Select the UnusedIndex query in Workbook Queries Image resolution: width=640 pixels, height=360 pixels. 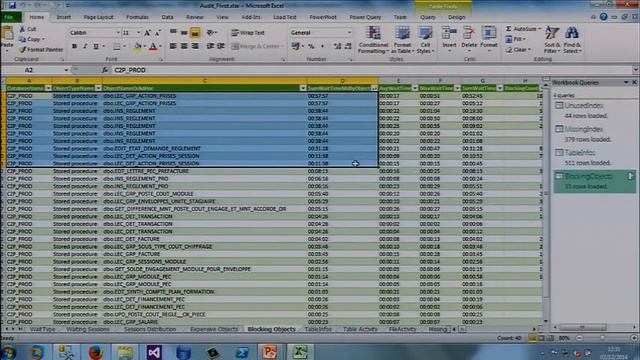click(x=583, y=106)
